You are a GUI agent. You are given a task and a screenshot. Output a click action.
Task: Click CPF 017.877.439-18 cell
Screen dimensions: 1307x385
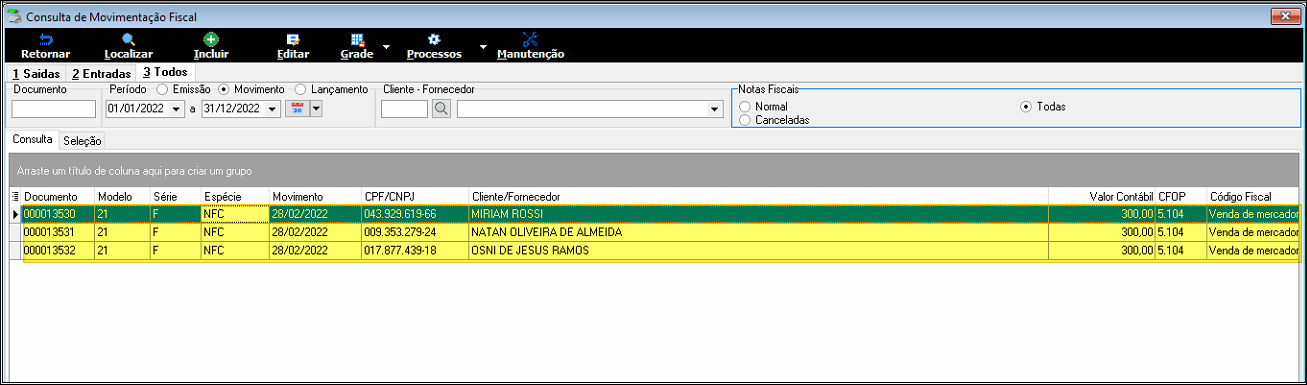pos(415,250)
